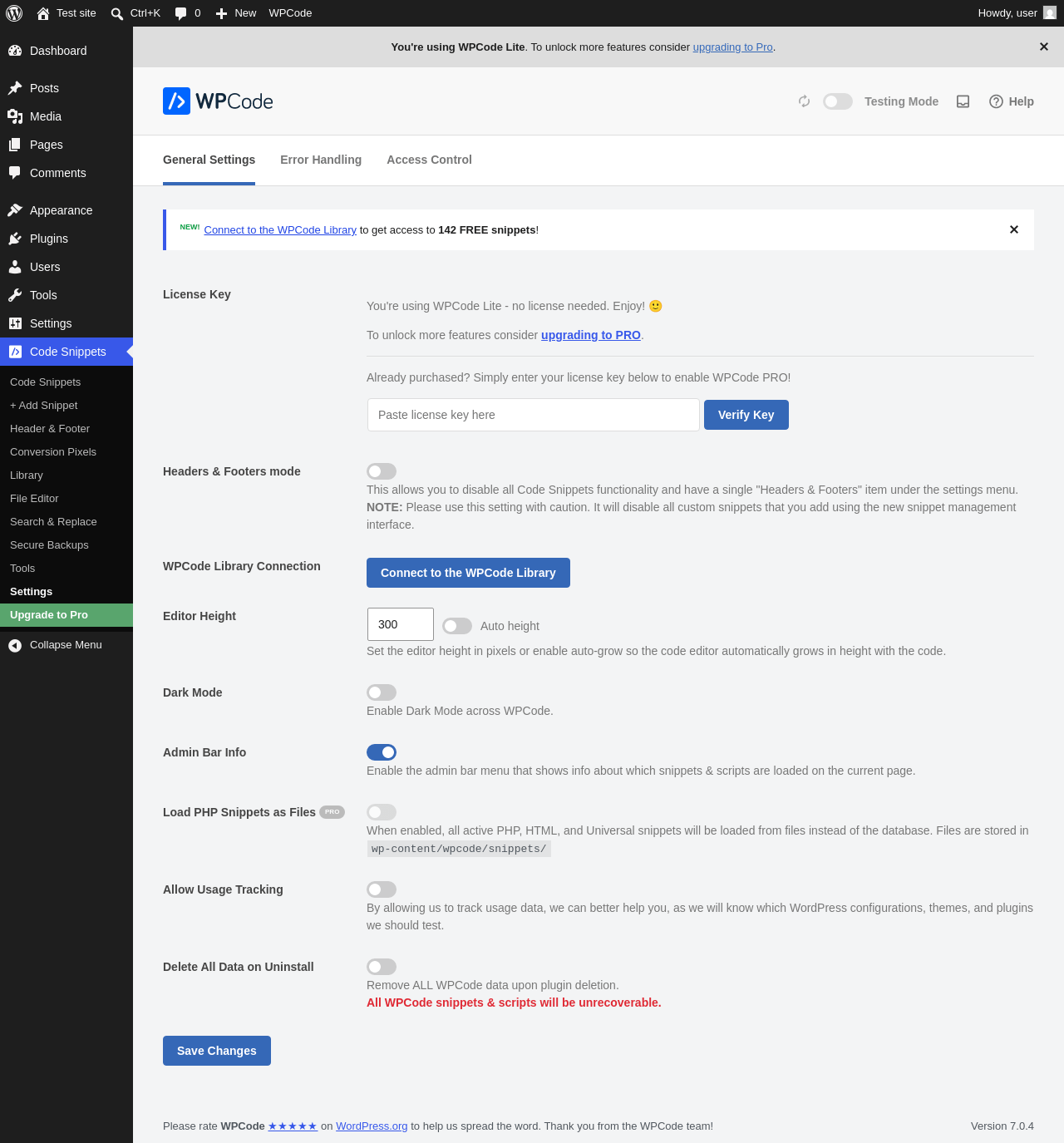Click the upgrading to PRO license link
Screen dimensions: 1064x1143
(x=591, y=335)
